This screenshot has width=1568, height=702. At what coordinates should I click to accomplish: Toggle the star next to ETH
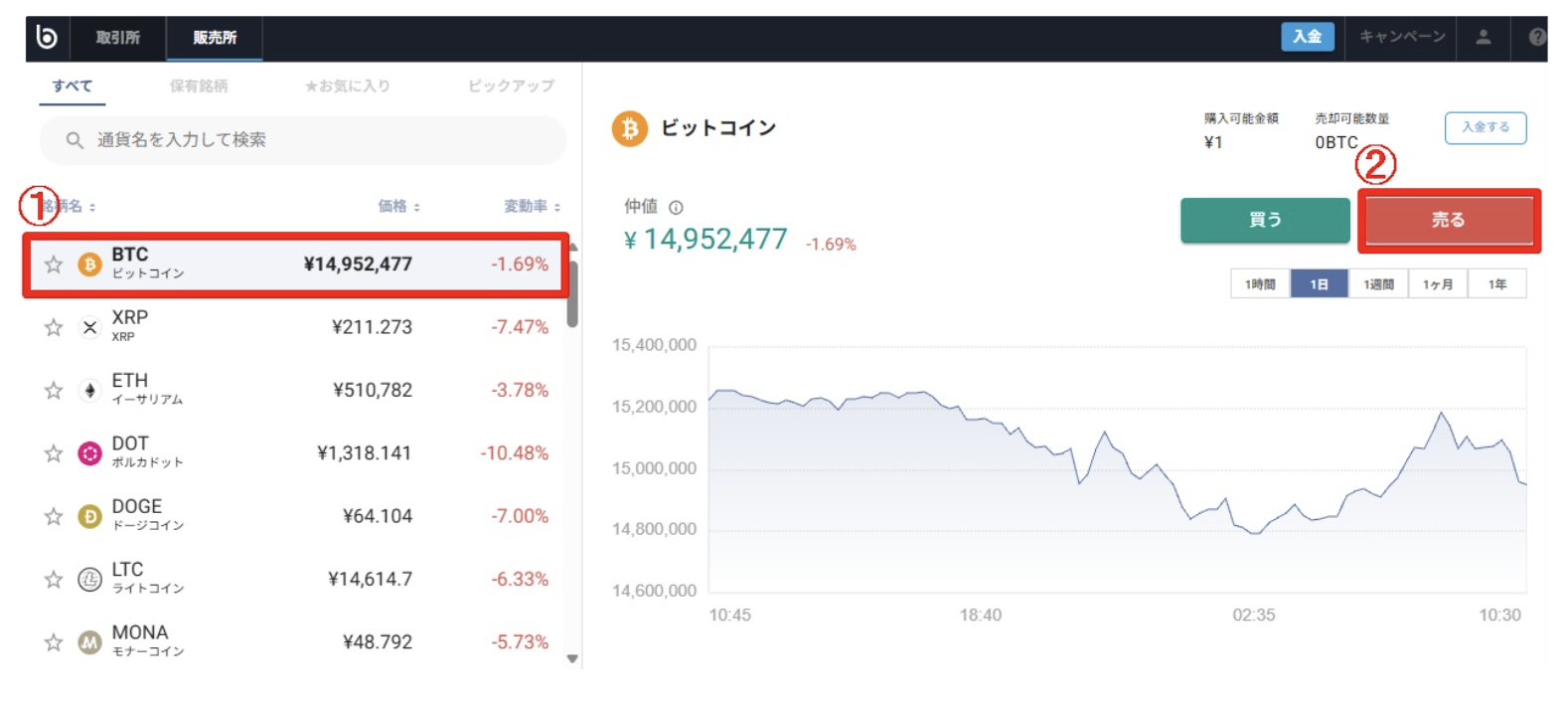tap(55, 389)
